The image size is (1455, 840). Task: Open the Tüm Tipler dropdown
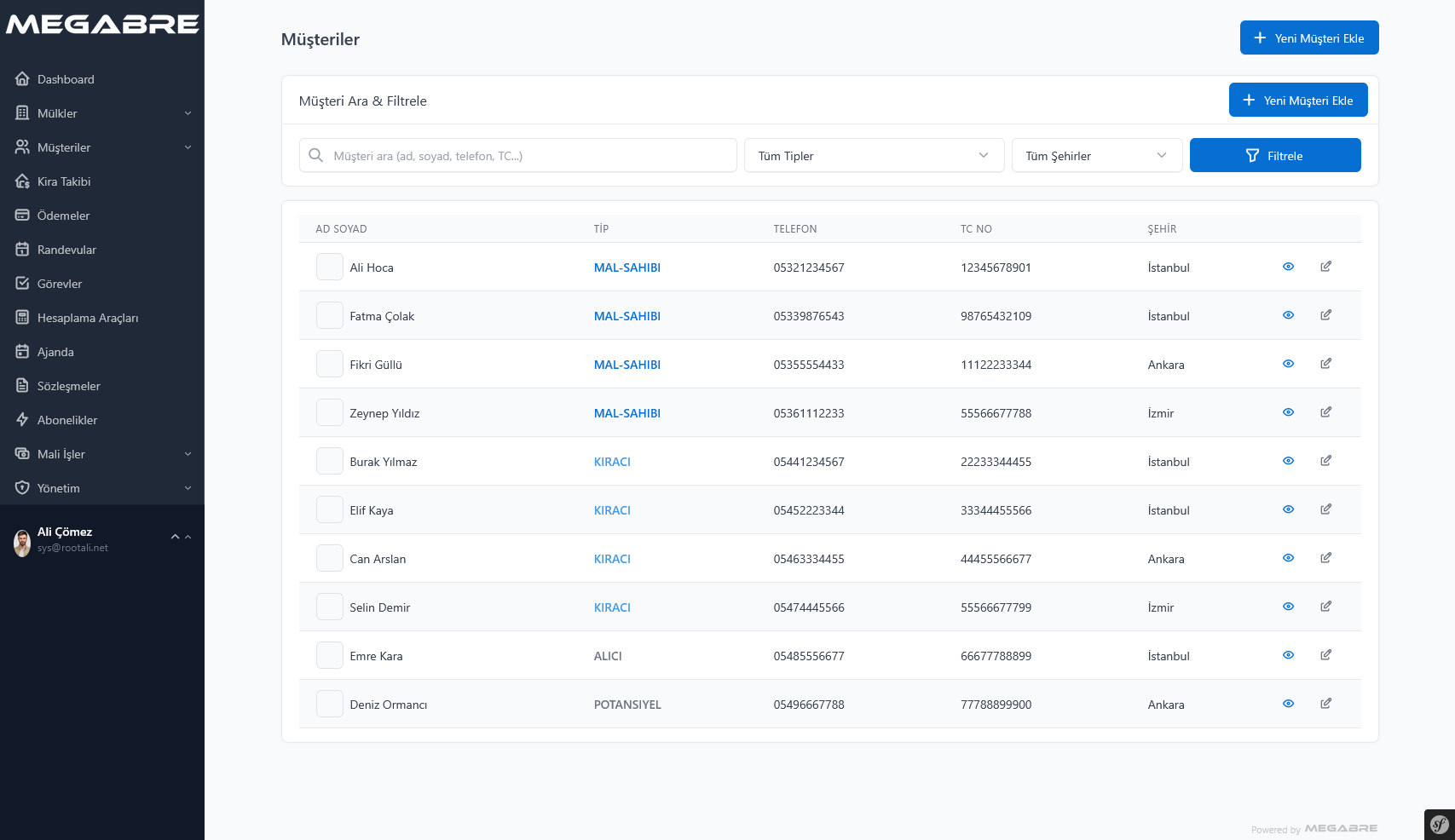(x=873, y=156)
